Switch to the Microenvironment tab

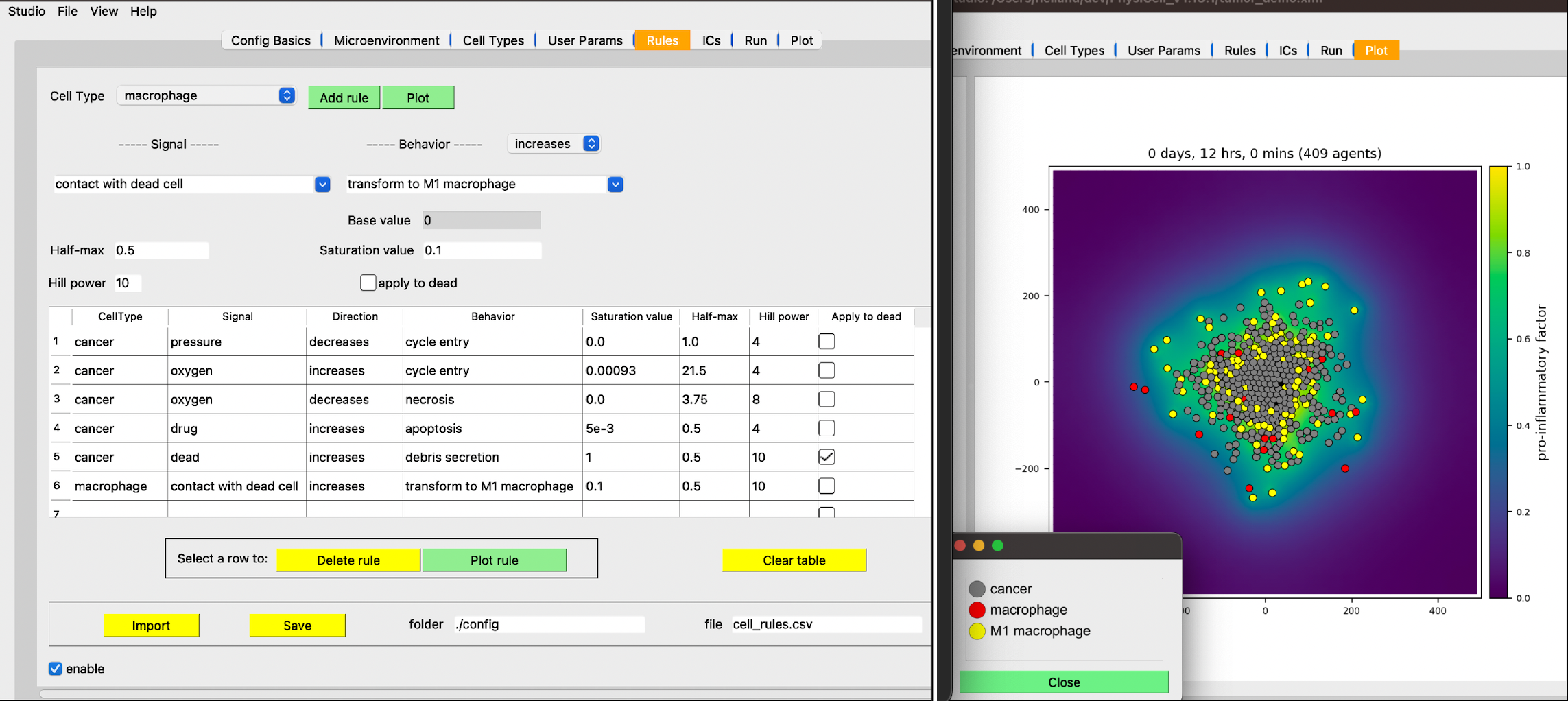coord(386,40)
